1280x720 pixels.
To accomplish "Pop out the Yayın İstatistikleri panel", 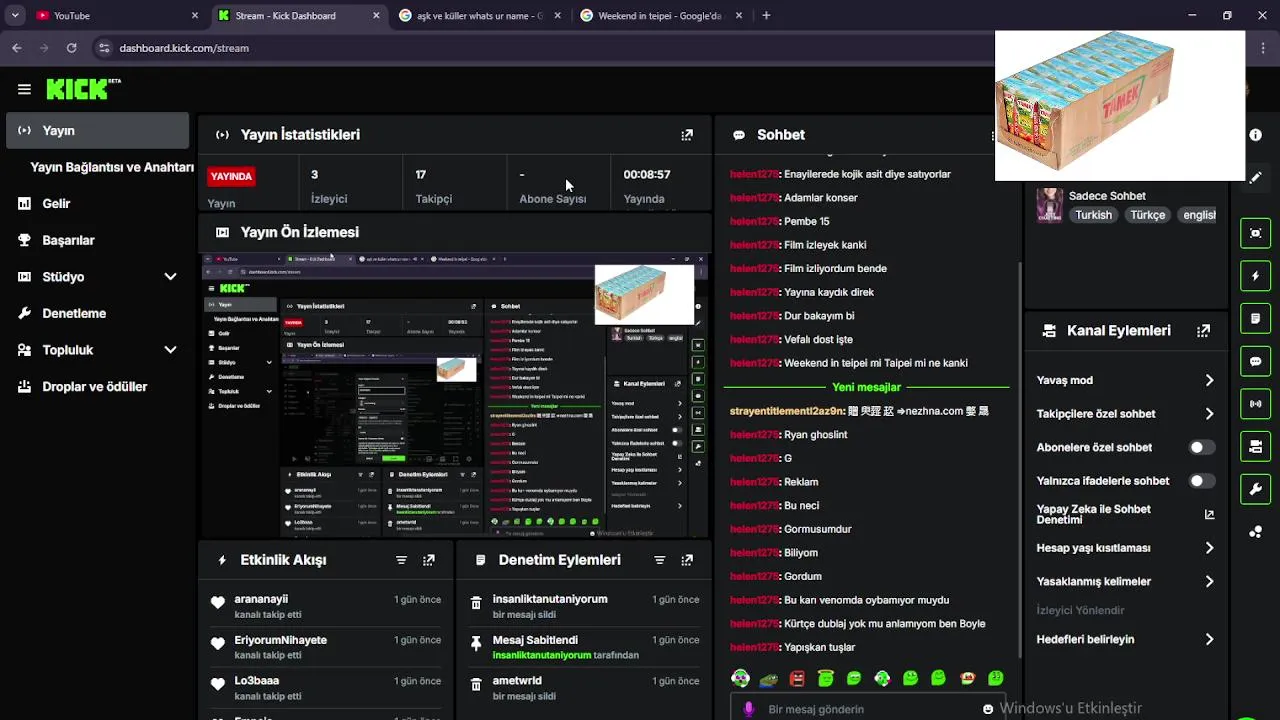I will tap(687, 135).
